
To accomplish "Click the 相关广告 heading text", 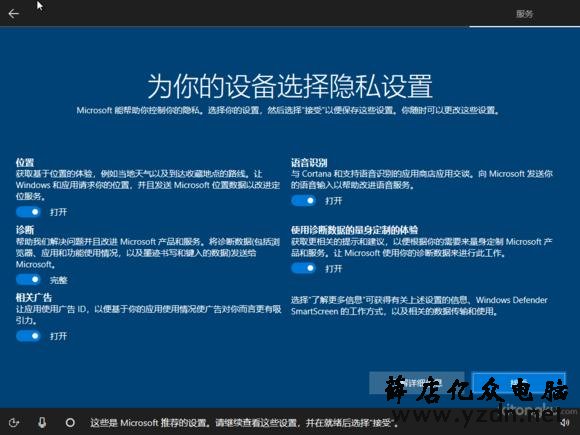I will (34, 297).
